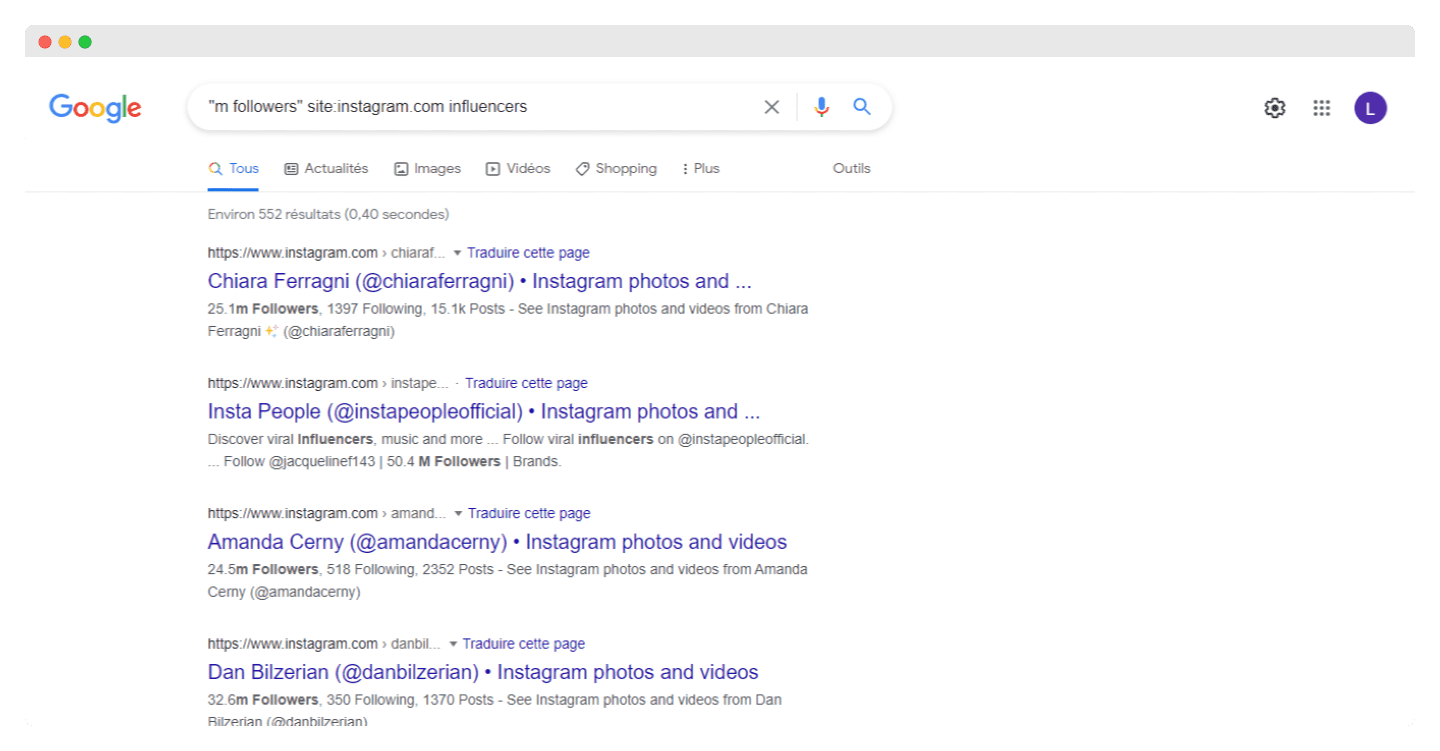Image resolution: width=1440 pixels, height=751 pixels.
Task: Expand the arrow next to chiaraf... URL
Action: (x=457, y=253)
